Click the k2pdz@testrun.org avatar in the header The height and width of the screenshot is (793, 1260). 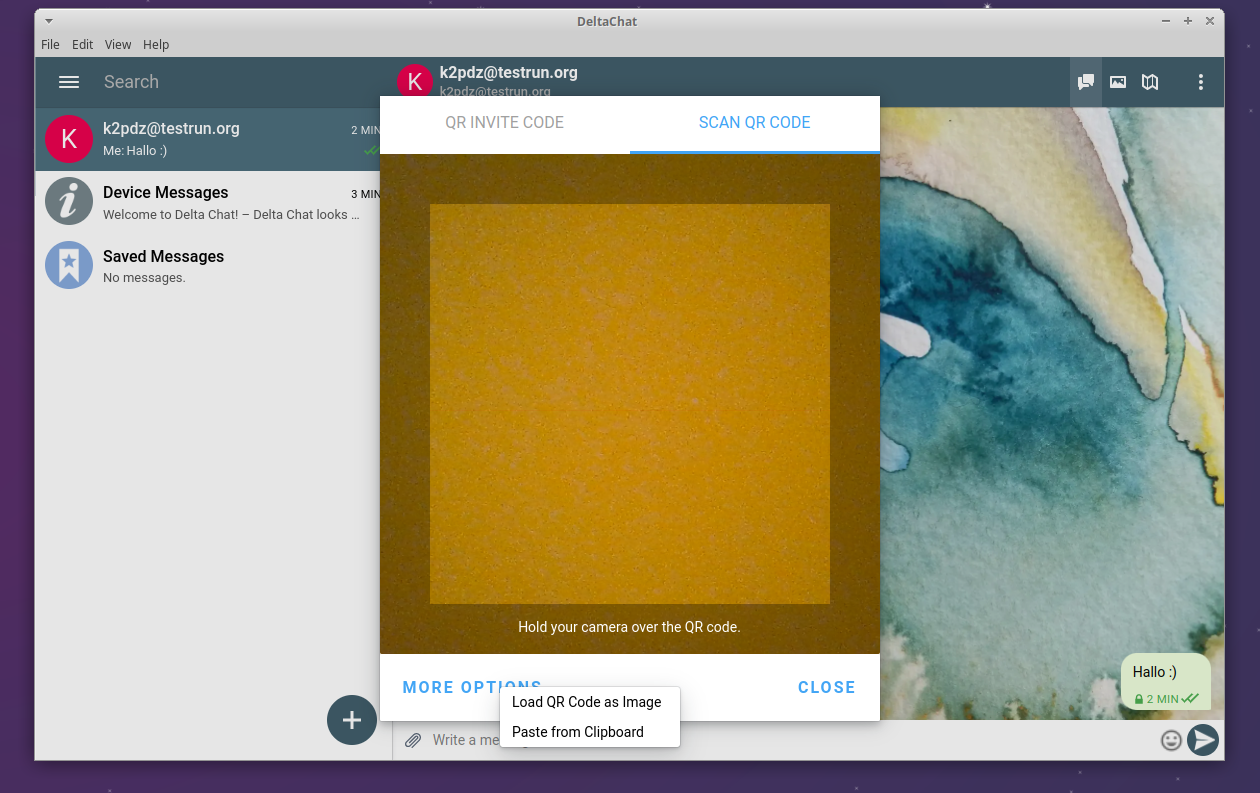click(415, 81)
